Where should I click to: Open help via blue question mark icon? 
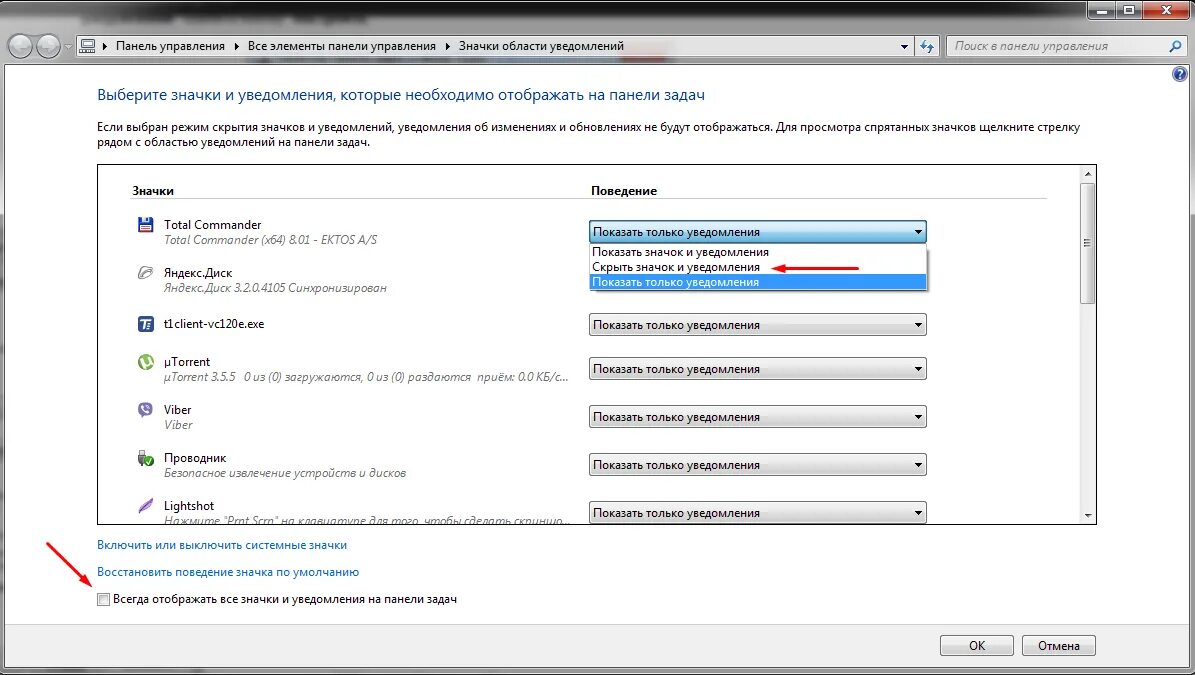click(1180, 74)
